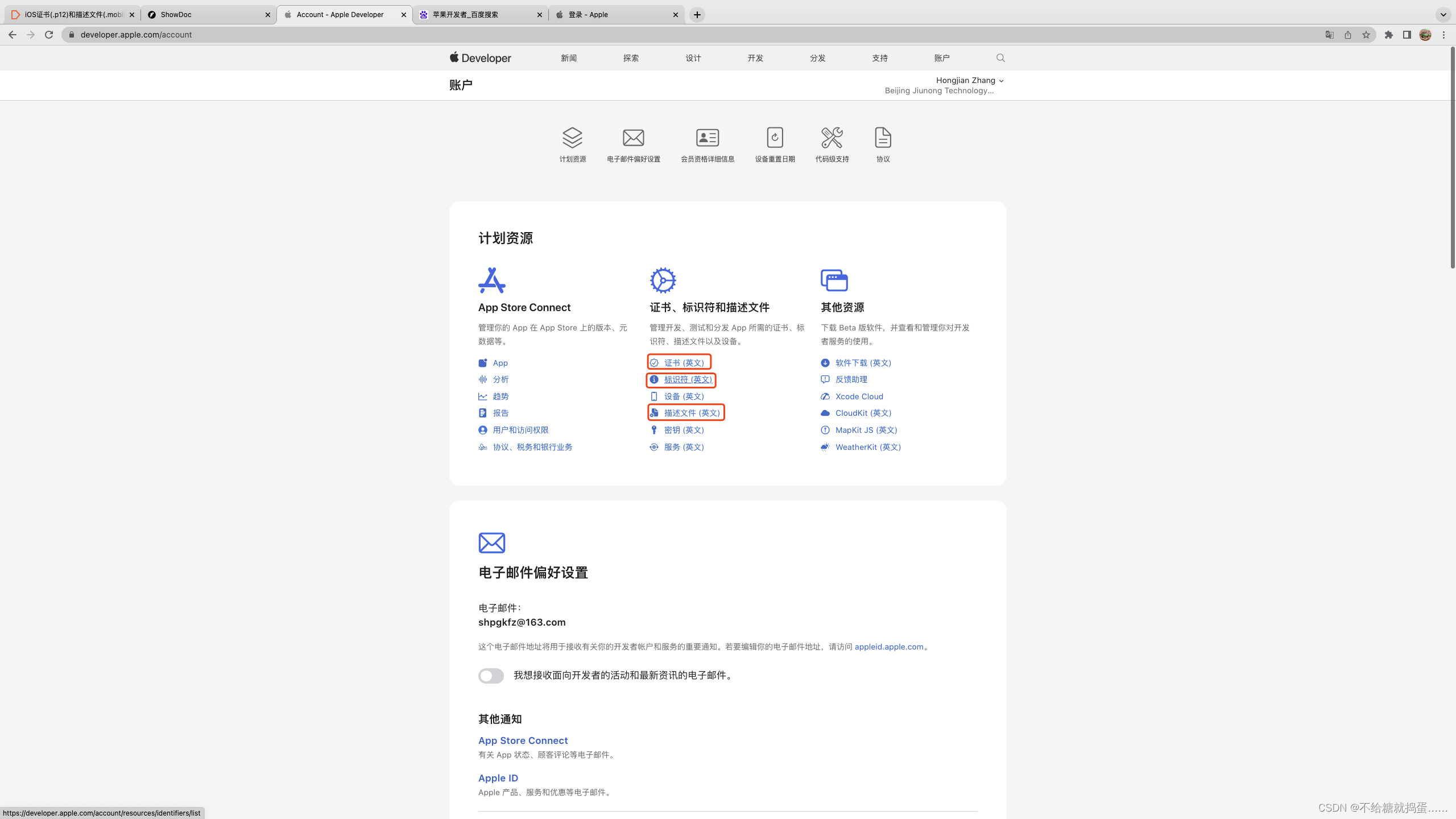The height and width of the screenshot is (819, 1456).
Task: Open Chrome three-dot menu
Action: (1443, 35)
